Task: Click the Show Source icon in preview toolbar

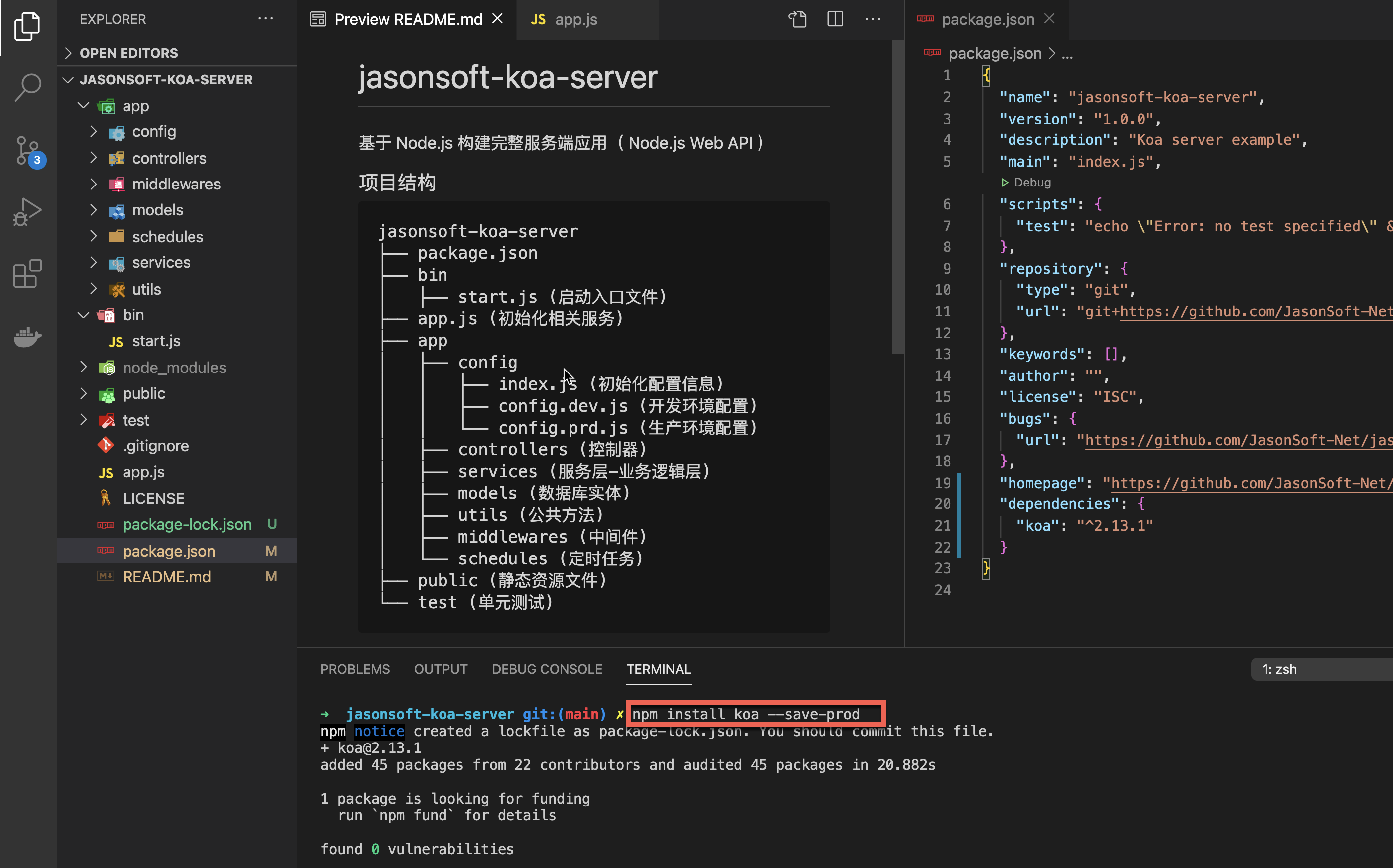Action: (797, 19)
